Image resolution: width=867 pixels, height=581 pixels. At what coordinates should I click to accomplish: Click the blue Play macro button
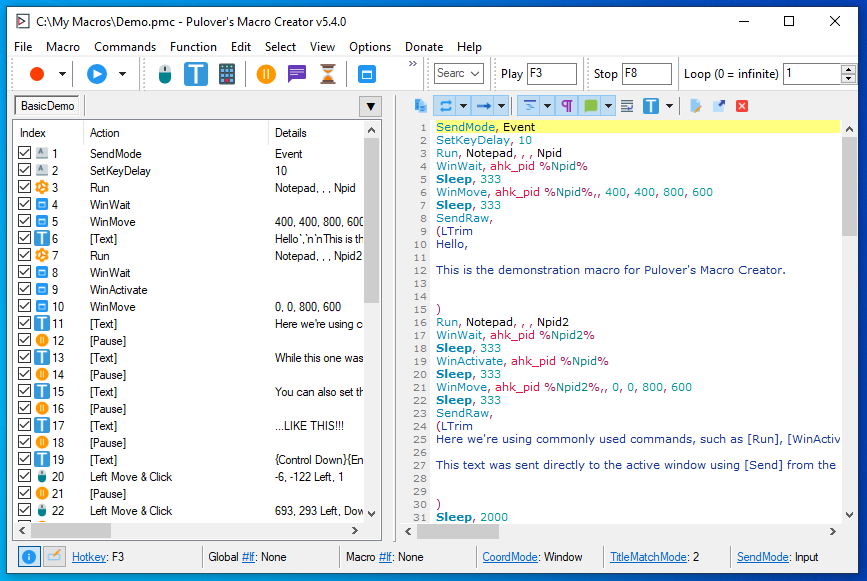[97, 74]
